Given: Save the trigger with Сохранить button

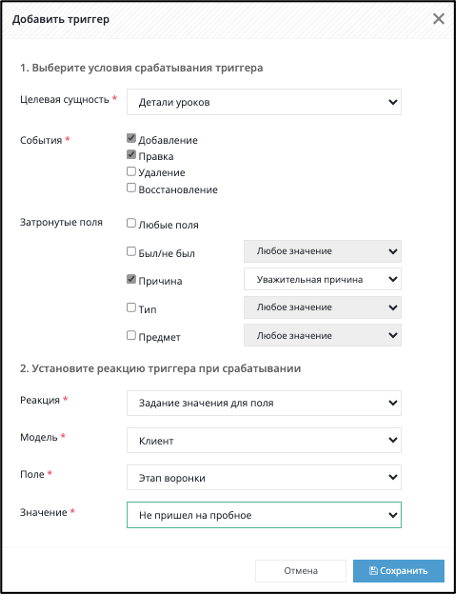Looking at the screenshot, I should (398, 571).
